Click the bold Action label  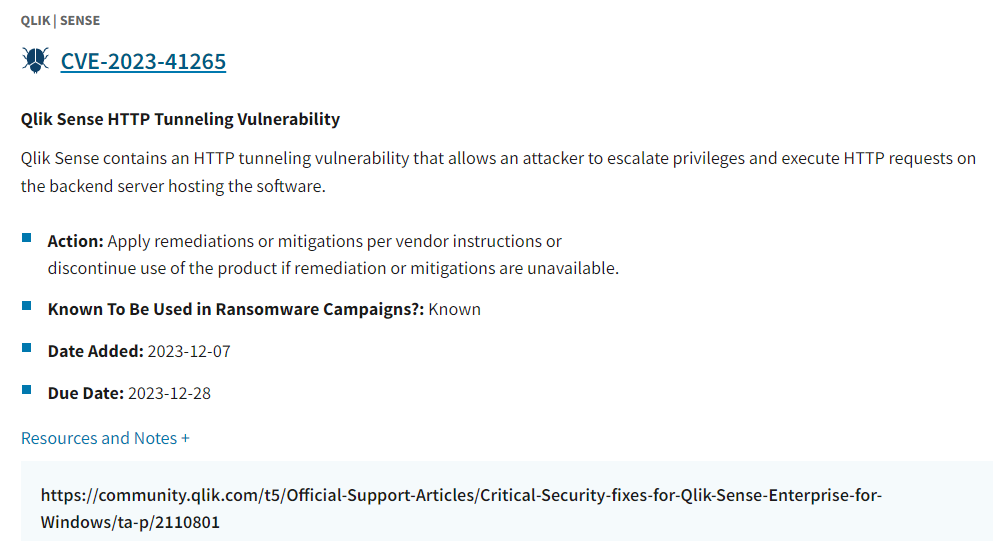[75, 241]
